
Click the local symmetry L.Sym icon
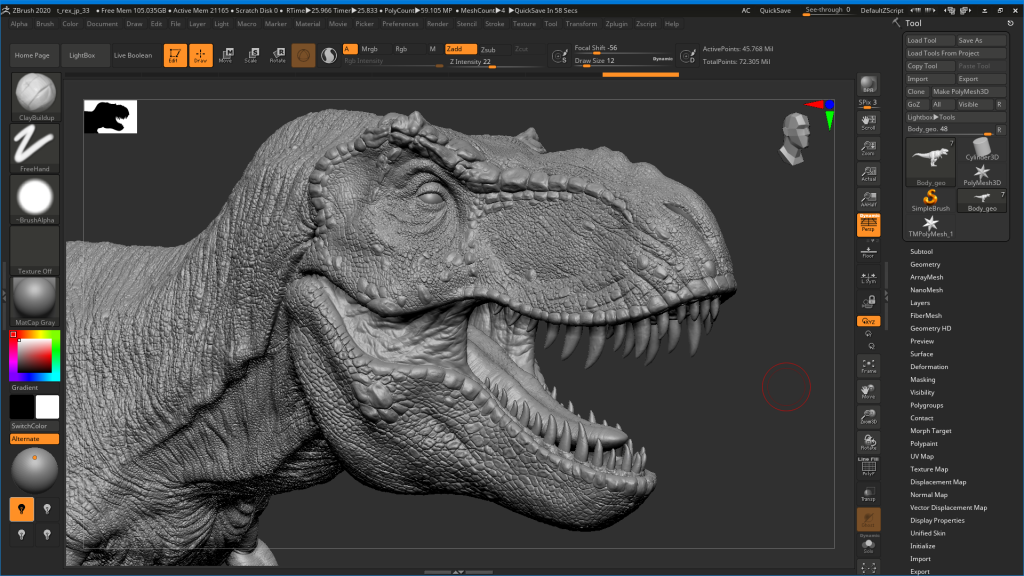click(868, 278)
